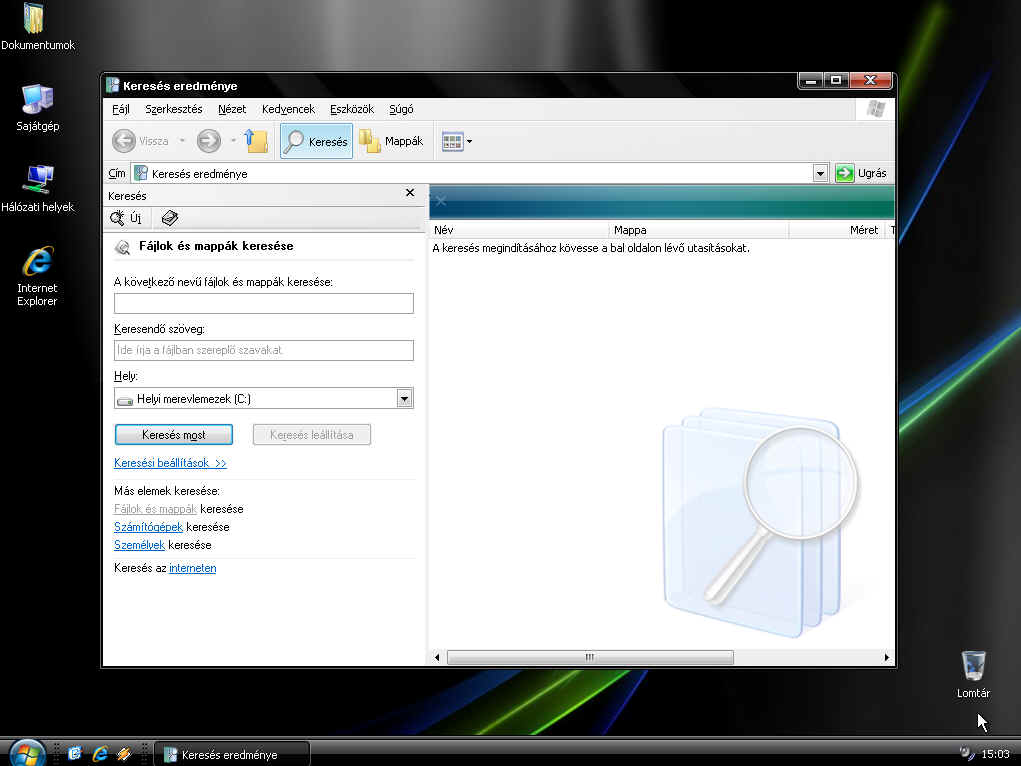Viewport: 1021px width, 766px height.
Task: Focus the file and folder name field
Action: 264,304
